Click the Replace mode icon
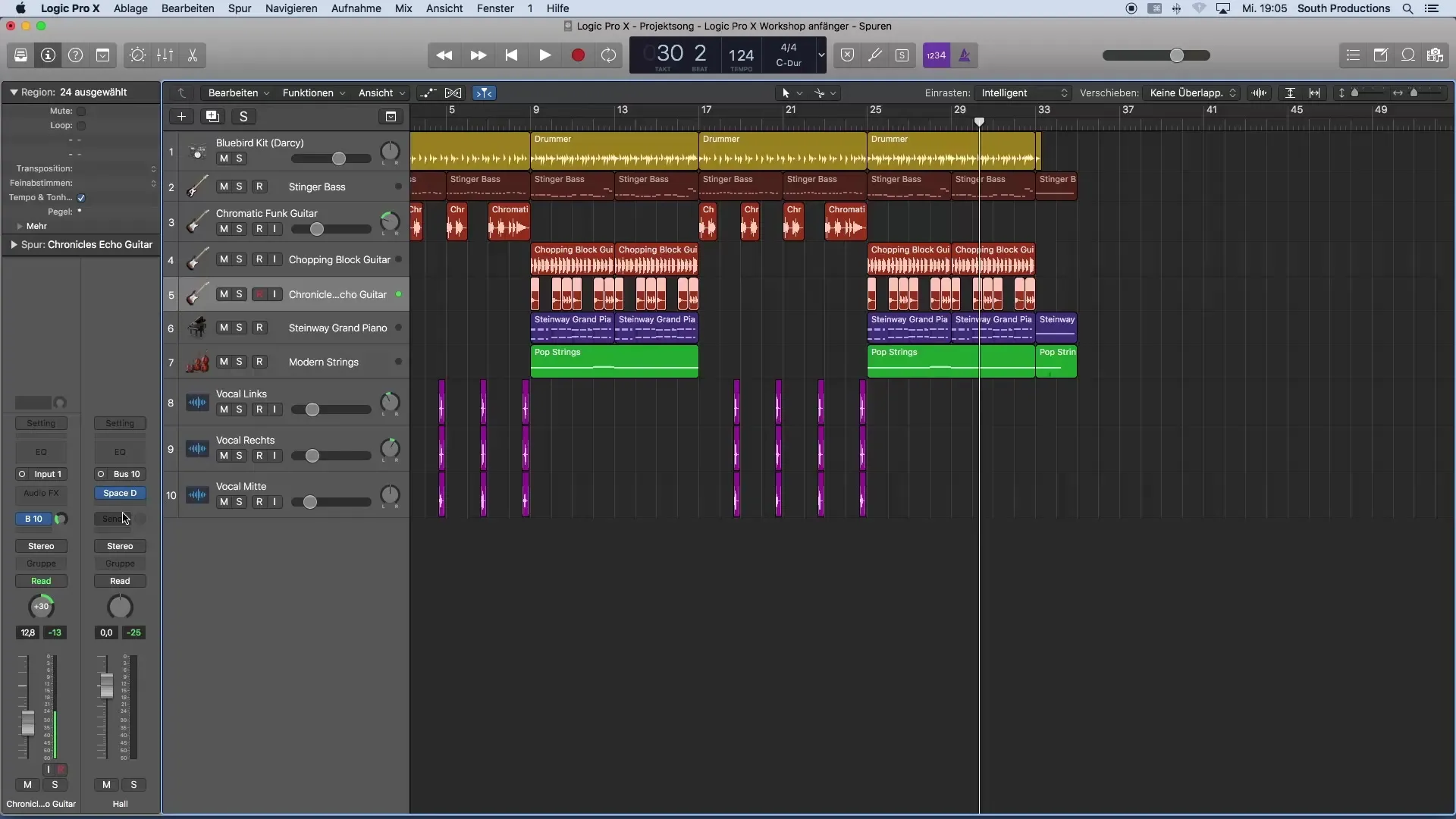The height and width of the screenshot is (819, 1456). [847, 55]
